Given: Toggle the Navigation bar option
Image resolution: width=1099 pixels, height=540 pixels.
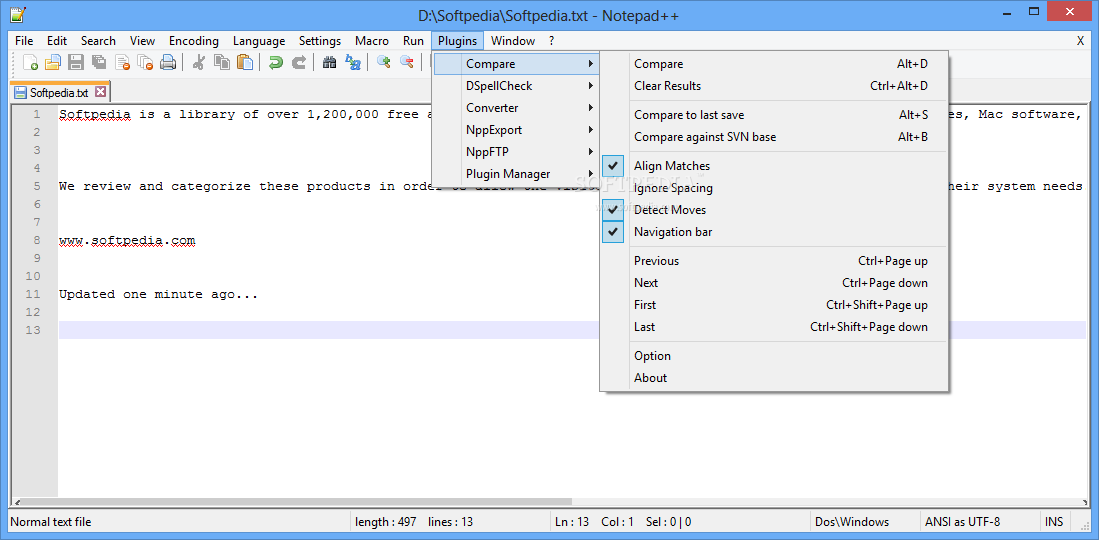Looking at the screenshot, I should (x=774, y=231).
